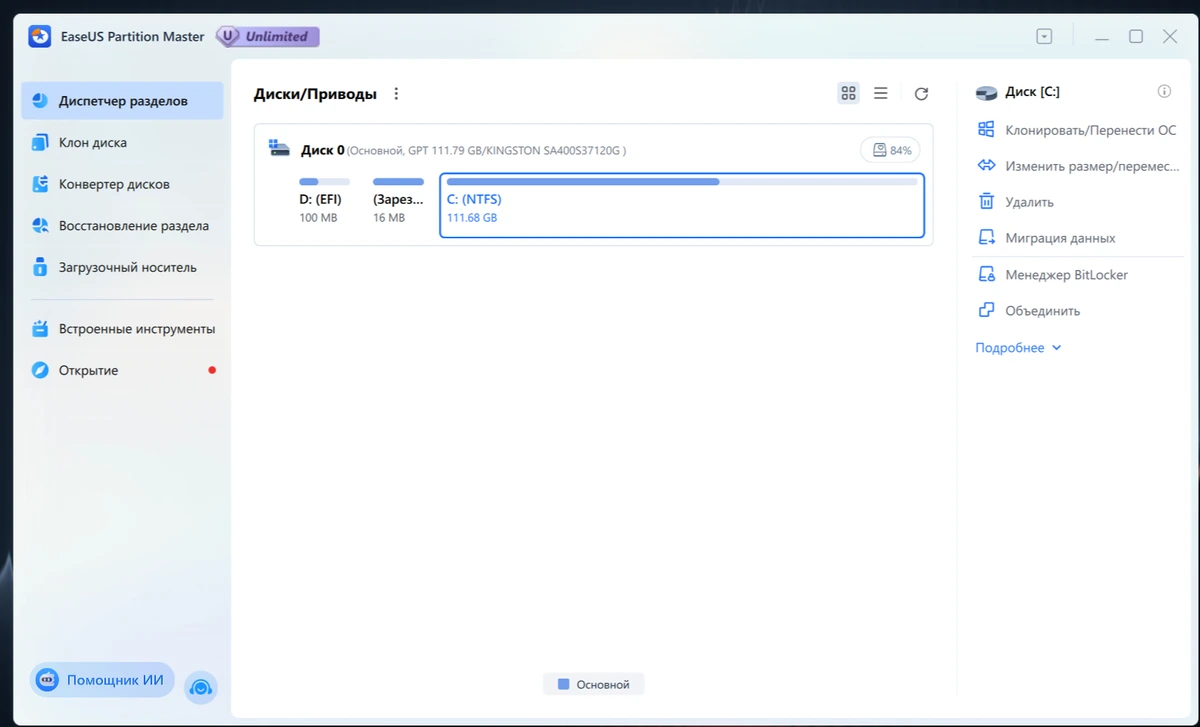The width and height of the screenshot is (1200, 727).
Task: Switch to grid view of disks
Action: (x=849, y=93)
